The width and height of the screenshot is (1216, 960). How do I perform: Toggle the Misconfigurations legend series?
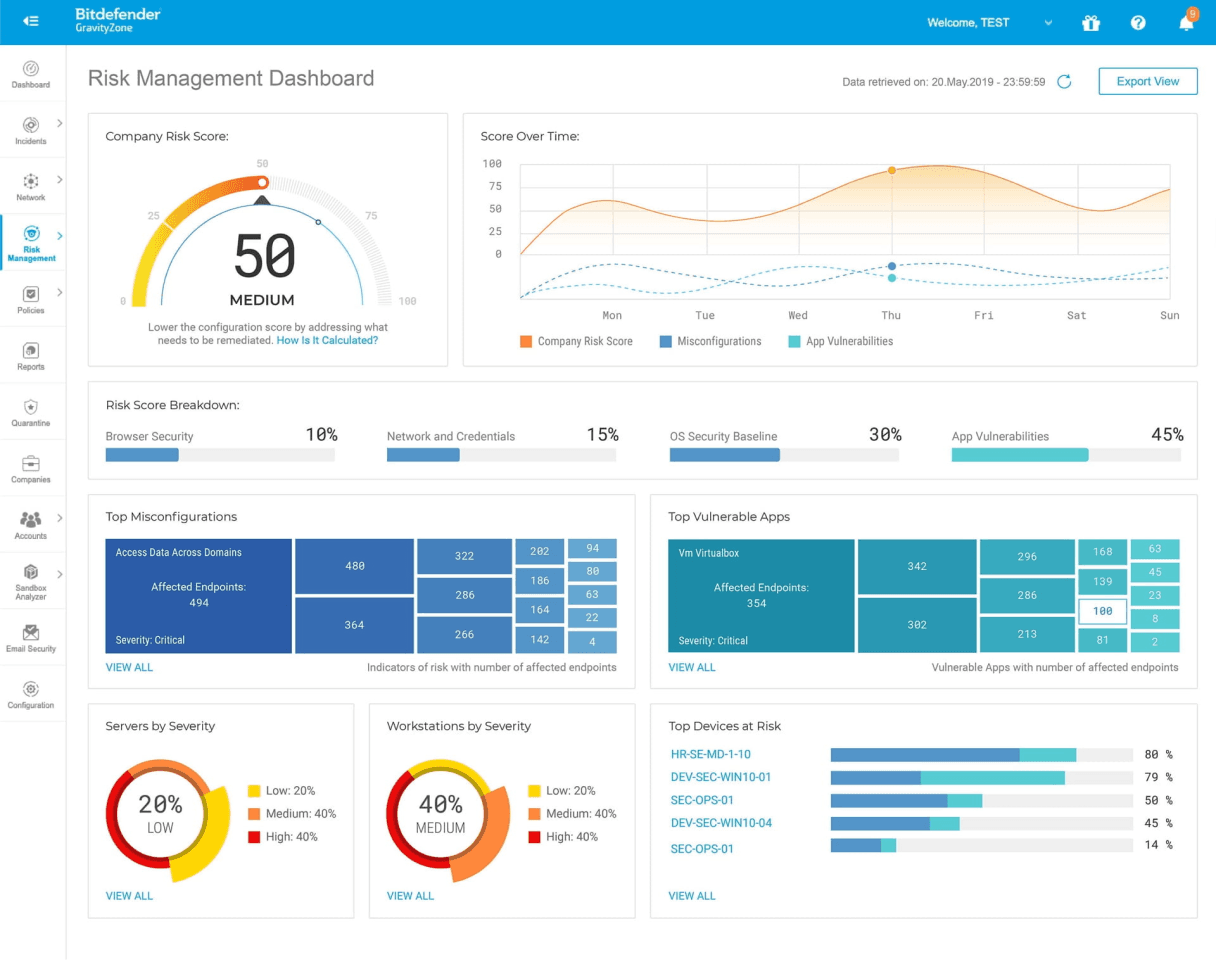click(710, 341)
